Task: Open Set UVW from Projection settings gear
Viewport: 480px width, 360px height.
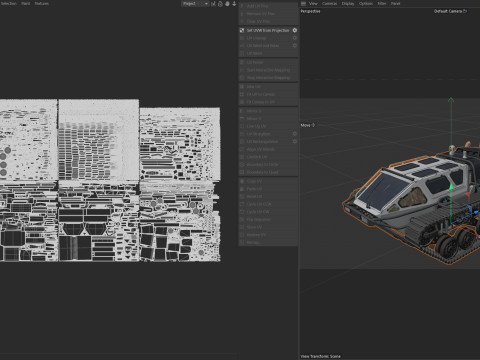Action: coord(295,30)
